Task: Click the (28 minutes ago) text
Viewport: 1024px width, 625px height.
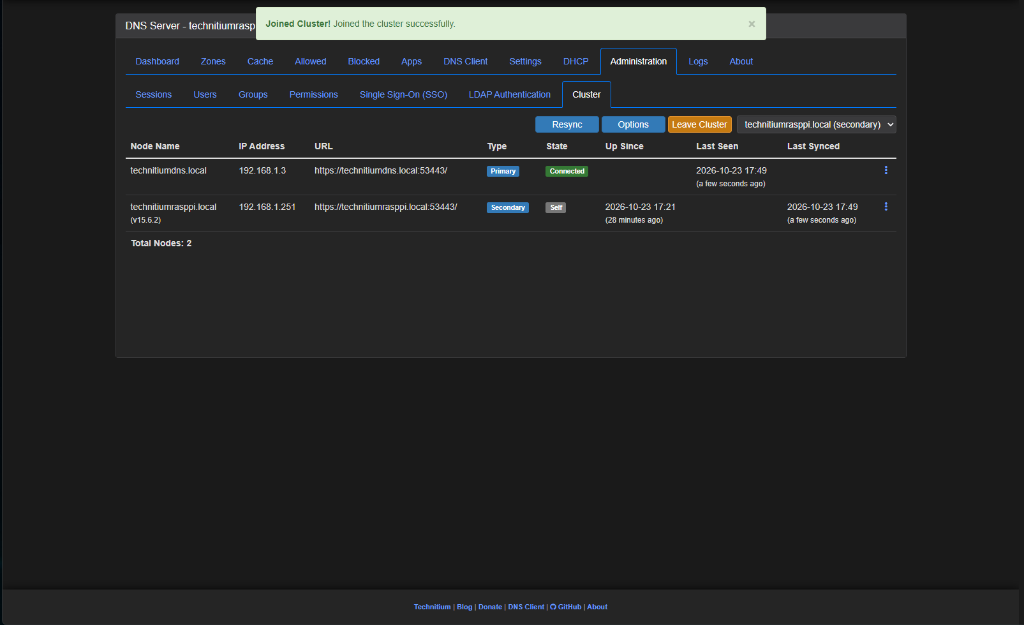Action: 633,220
